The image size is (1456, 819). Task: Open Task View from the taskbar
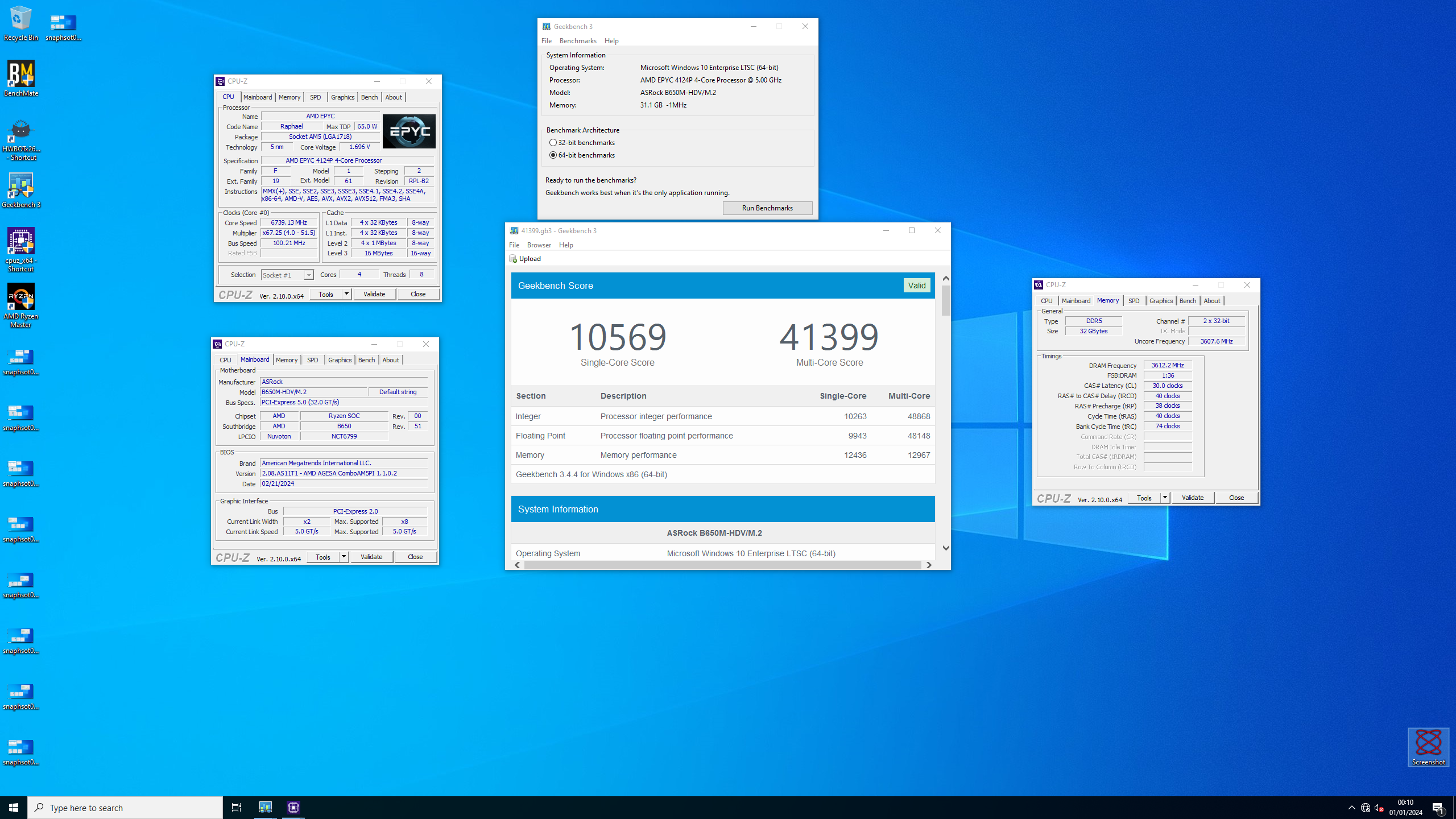(236, 808)
